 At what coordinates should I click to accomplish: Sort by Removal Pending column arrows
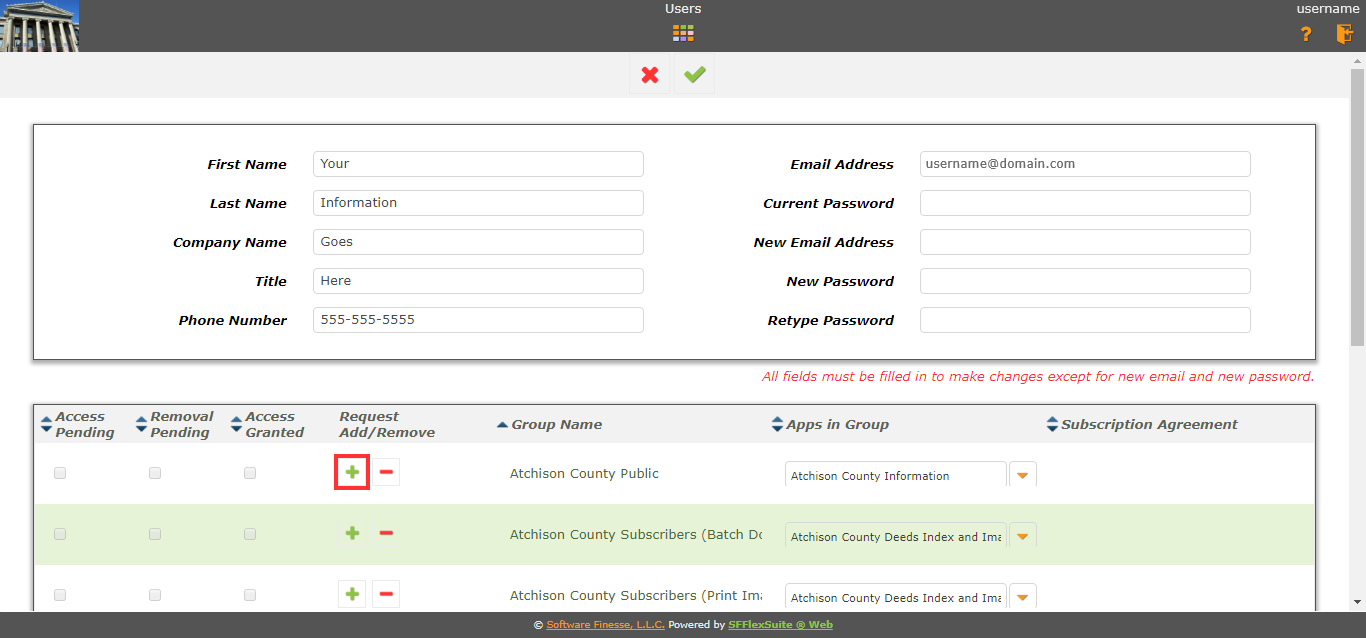click(x=142, y=424)
